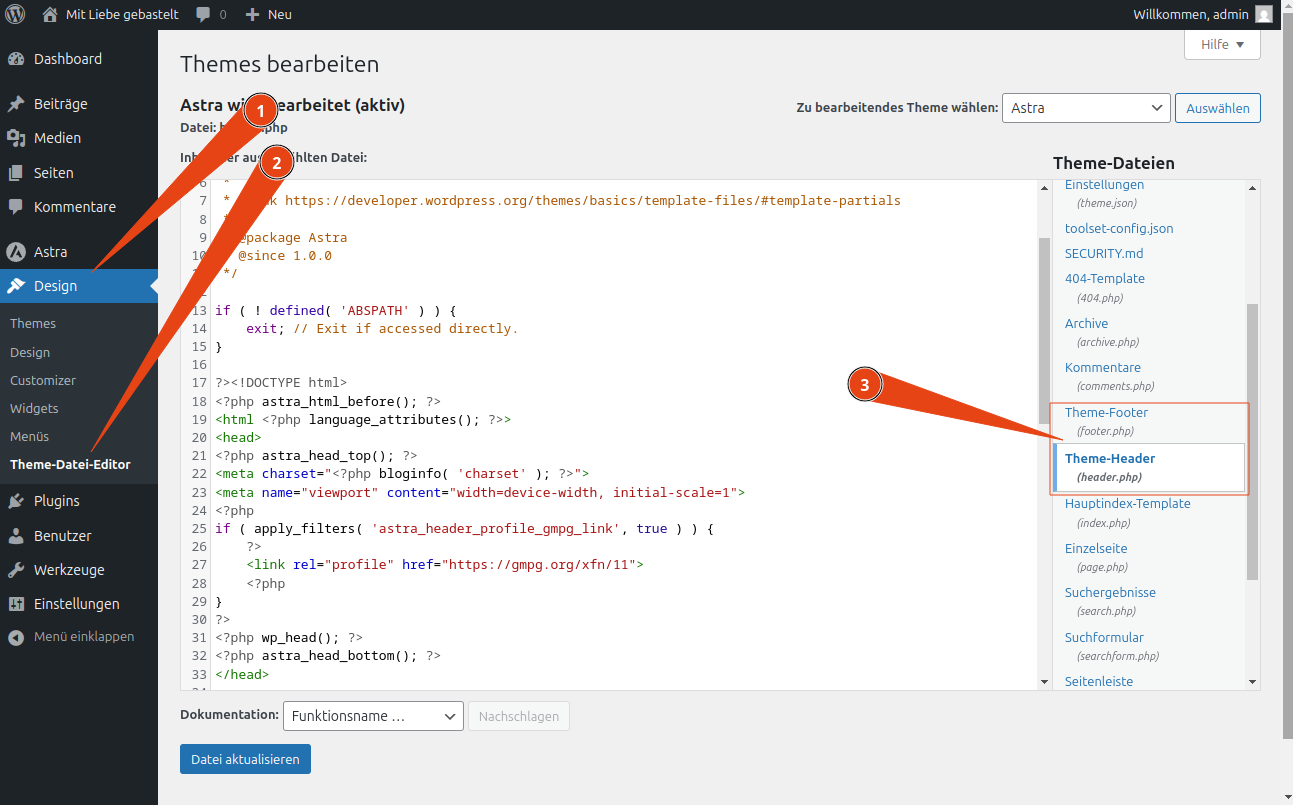Click the Kommentare bubble icon in sidebar

click(x=16, y=207)
